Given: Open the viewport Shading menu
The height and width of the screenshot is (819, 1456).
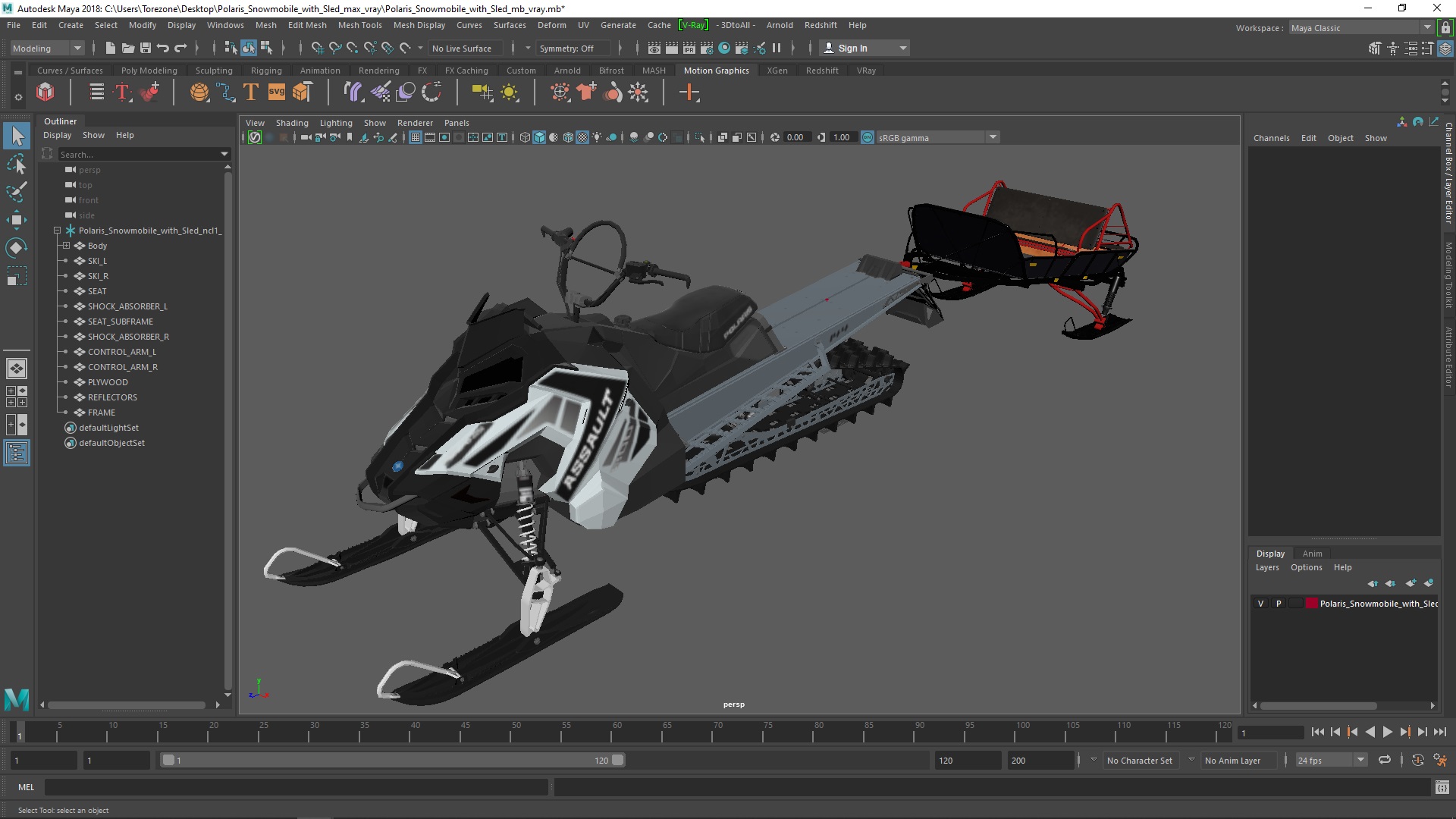Looking at the screenshot, I should pos(292,123).
